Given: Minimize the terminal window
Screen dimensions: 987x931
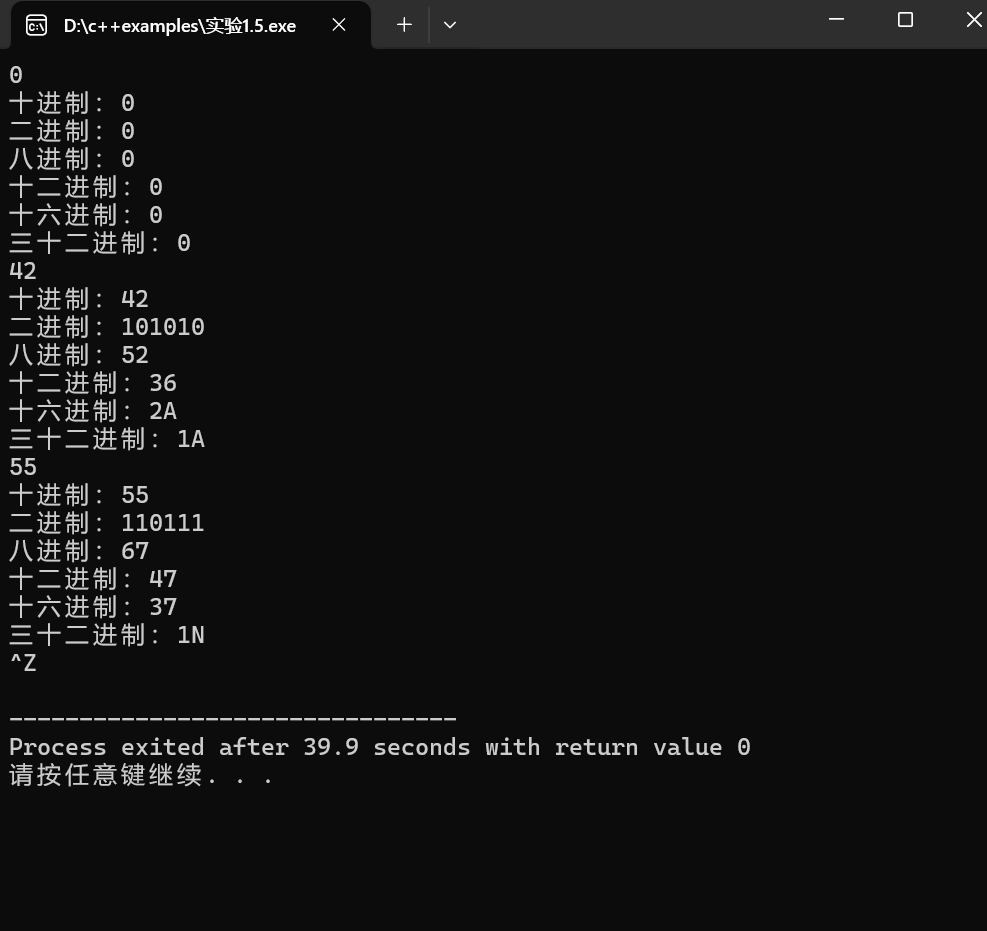Looking at the screenshot, I should 836,20.
